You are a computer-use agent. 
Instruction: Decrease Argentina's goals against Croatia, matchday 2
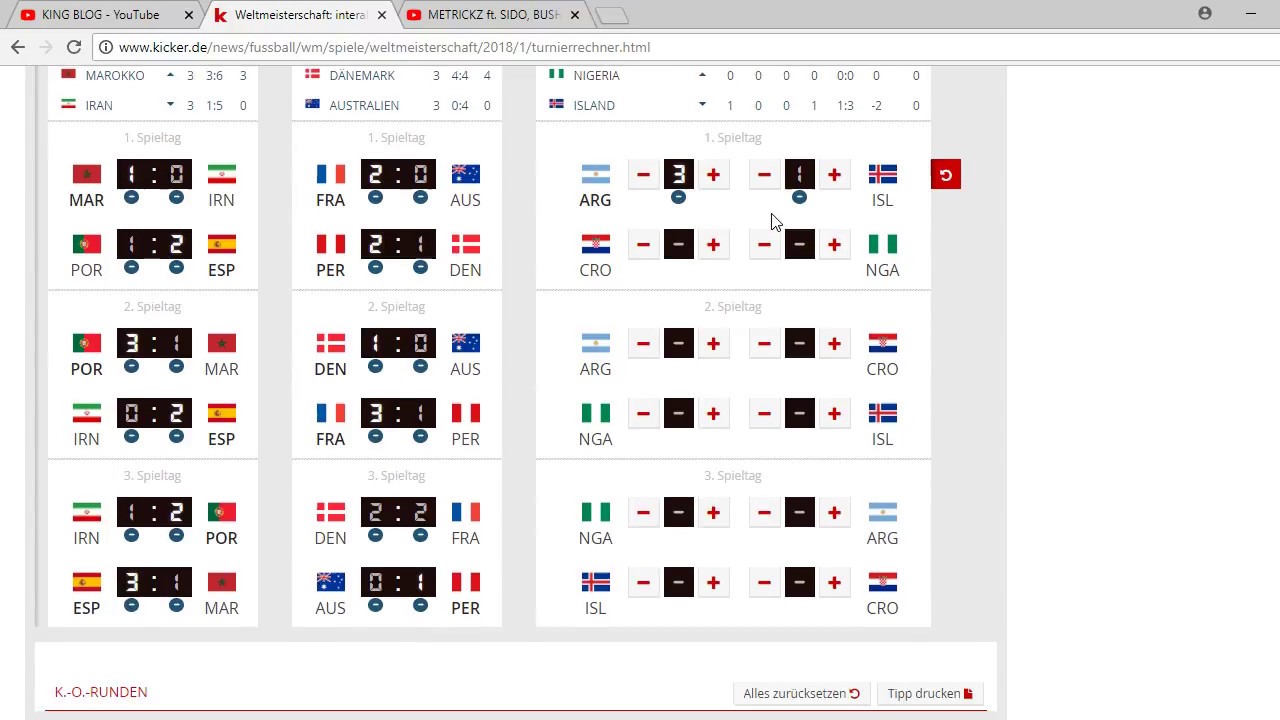tap(643, 344)
